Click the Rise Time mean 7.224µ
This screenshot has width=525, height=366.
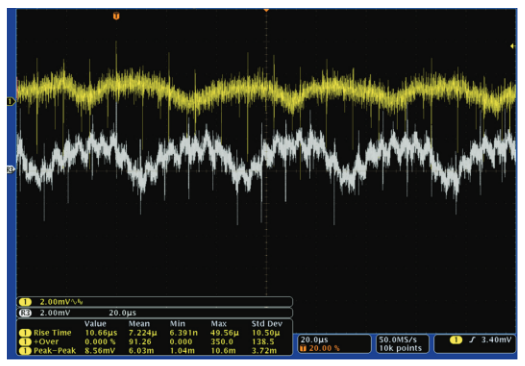point(143,333)
